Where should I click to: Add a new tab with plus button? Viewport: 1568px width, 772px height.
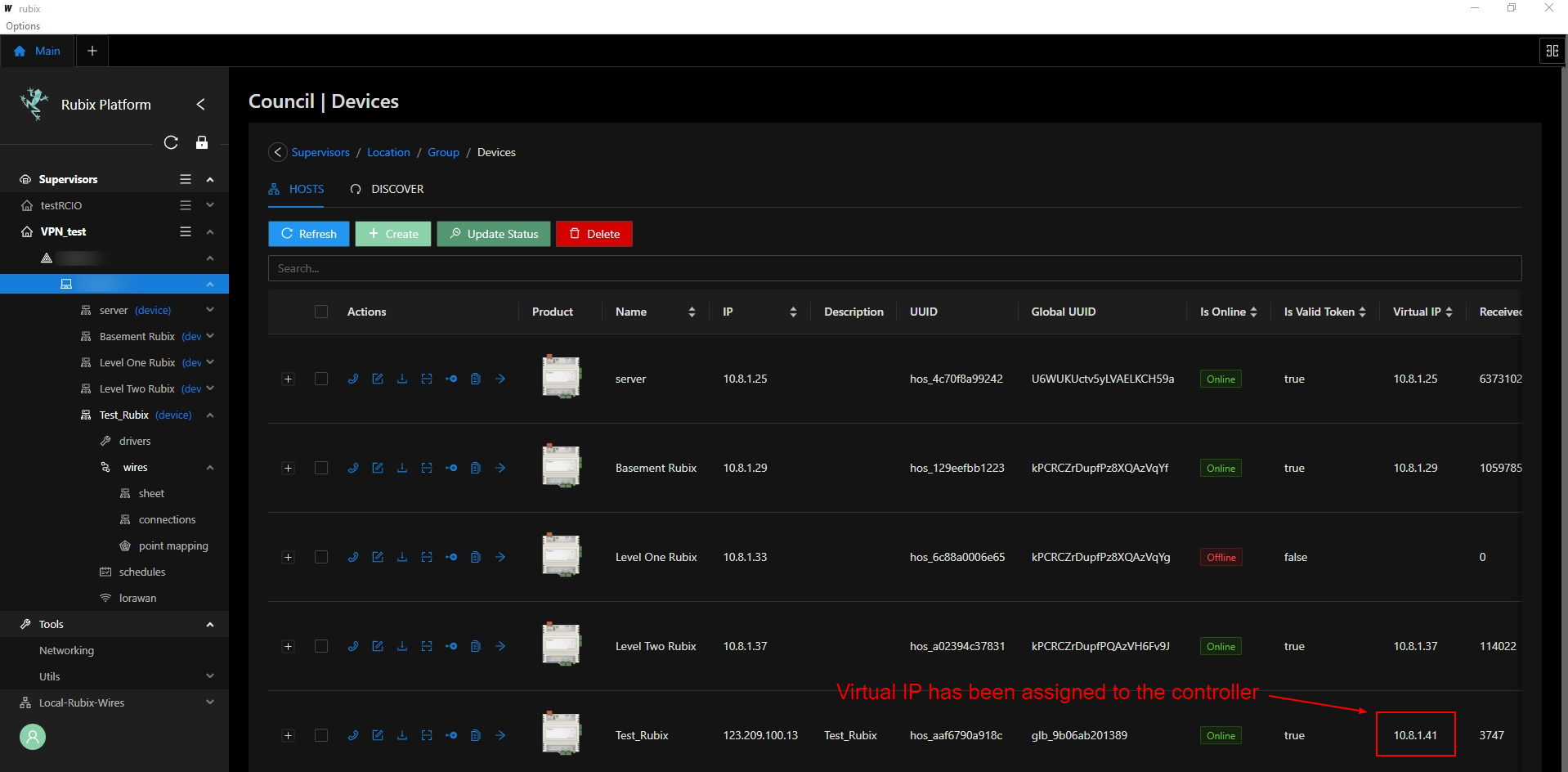coord(92,51)
